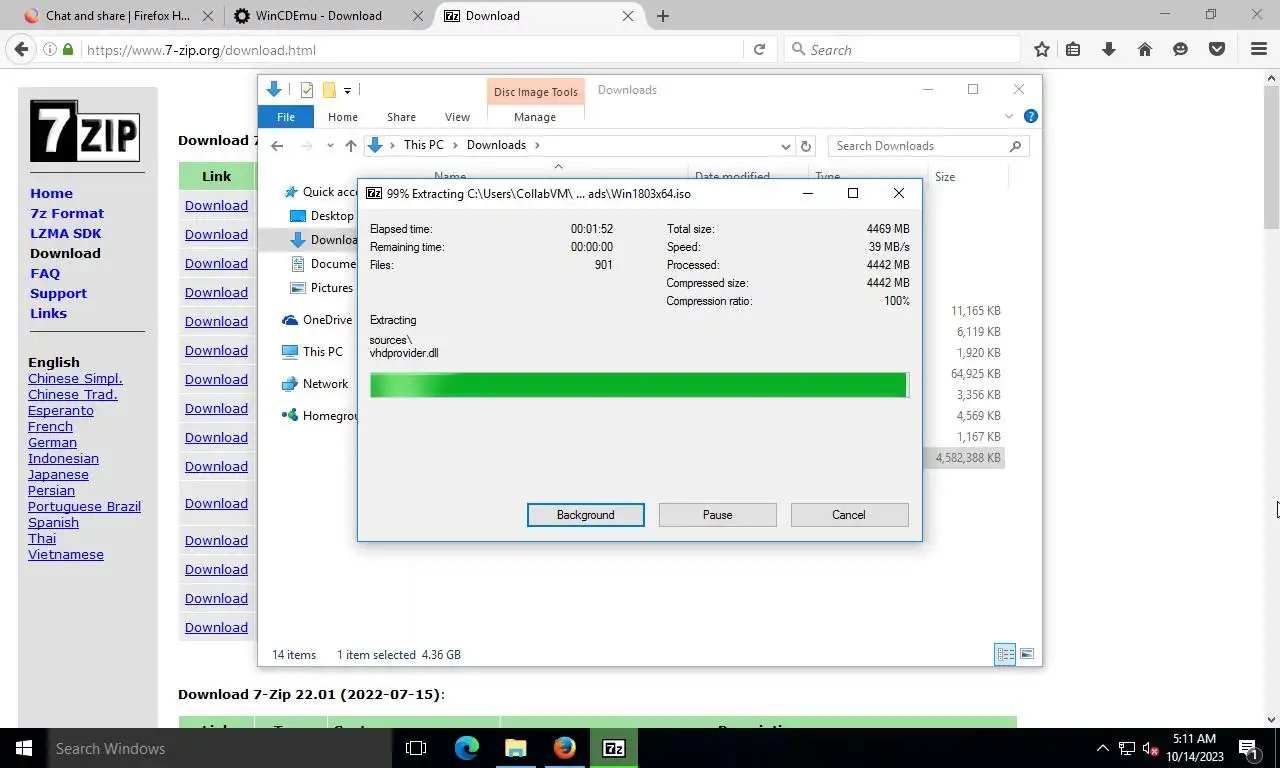The height and width of the screenshot is (768, 1280).
Task: Open the View ribbon tab in Explorer
Action: pos(457,117)
